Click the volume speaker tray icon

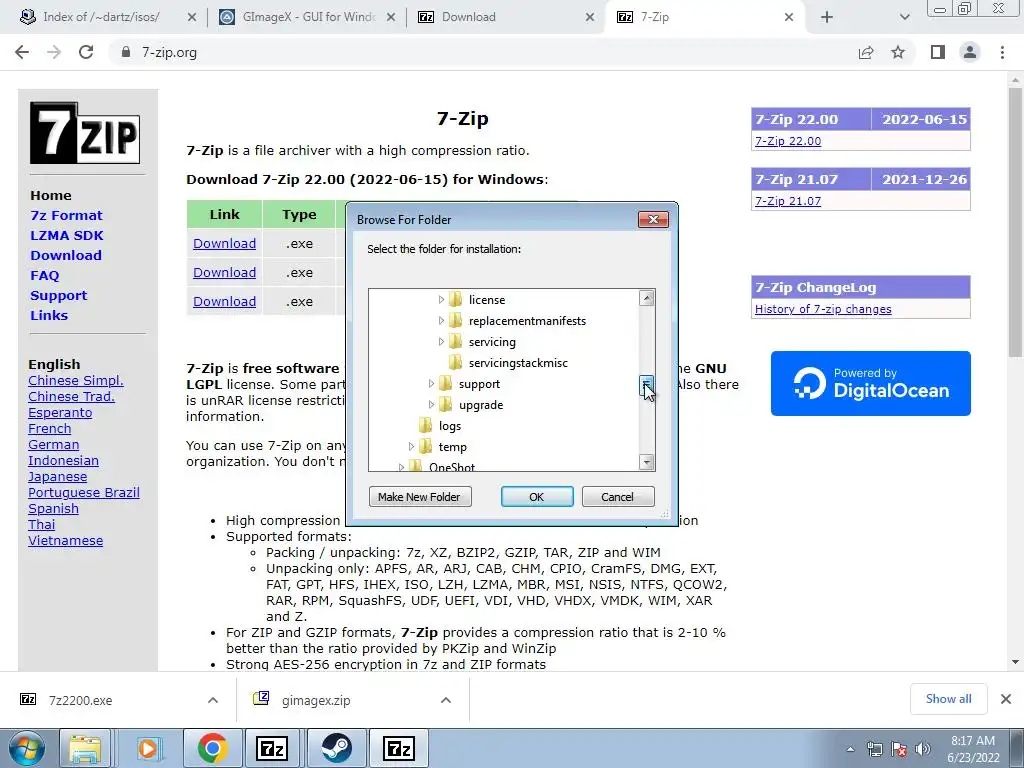point(923,749)
